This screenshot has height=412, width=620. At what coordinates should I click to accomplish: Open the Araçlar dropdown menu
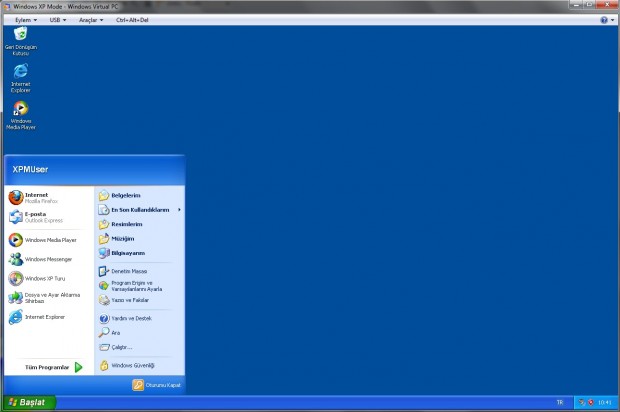[x=91, y=20]
